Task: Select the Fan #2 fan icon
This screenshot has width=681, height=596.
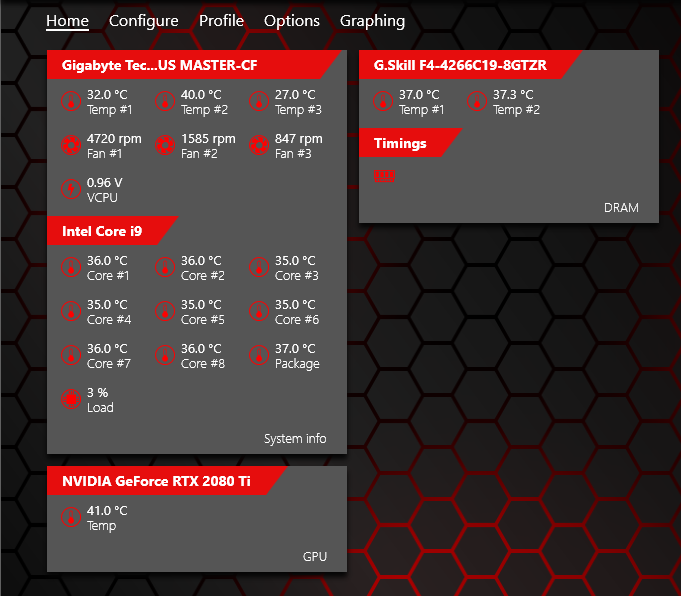Action: (x=165, y=145)
